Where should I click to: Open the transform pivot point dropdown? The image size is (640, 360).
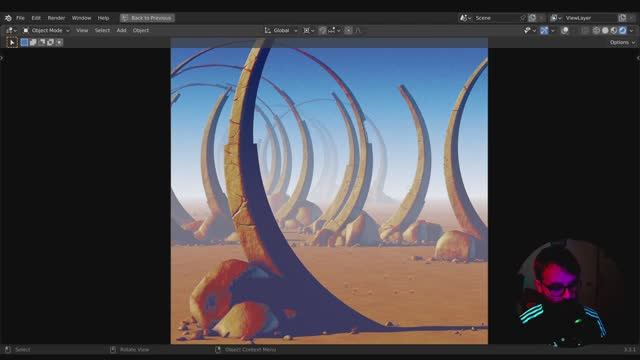click(308, 30)
